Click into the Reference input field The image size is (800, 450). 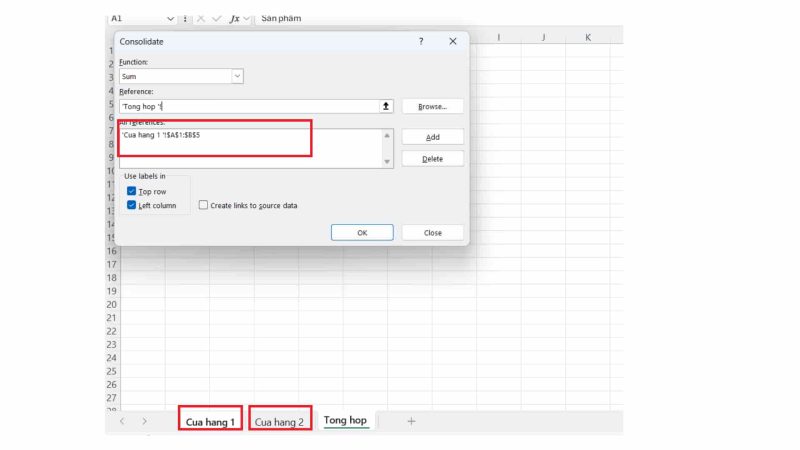(x=249, y=106)
